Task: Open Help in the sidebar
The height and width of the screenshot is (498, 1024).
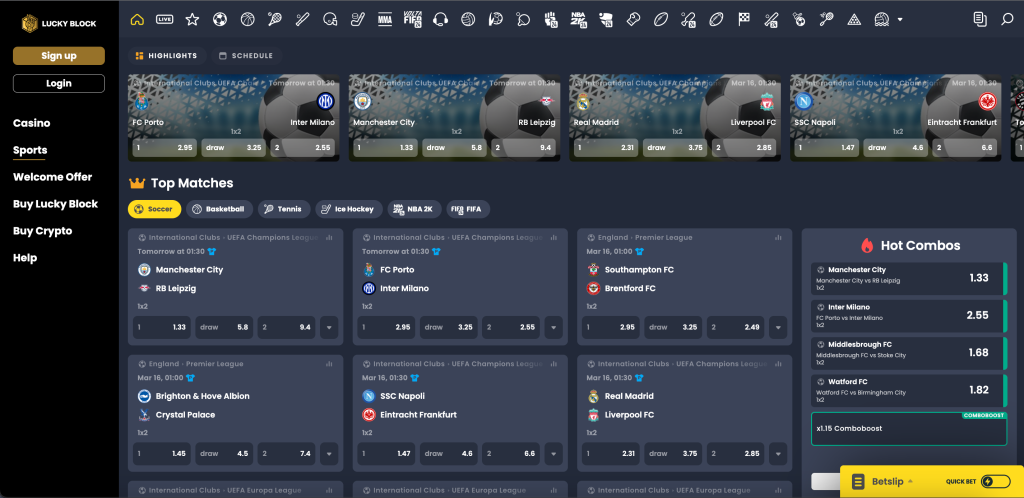Action: click(25, 258)
